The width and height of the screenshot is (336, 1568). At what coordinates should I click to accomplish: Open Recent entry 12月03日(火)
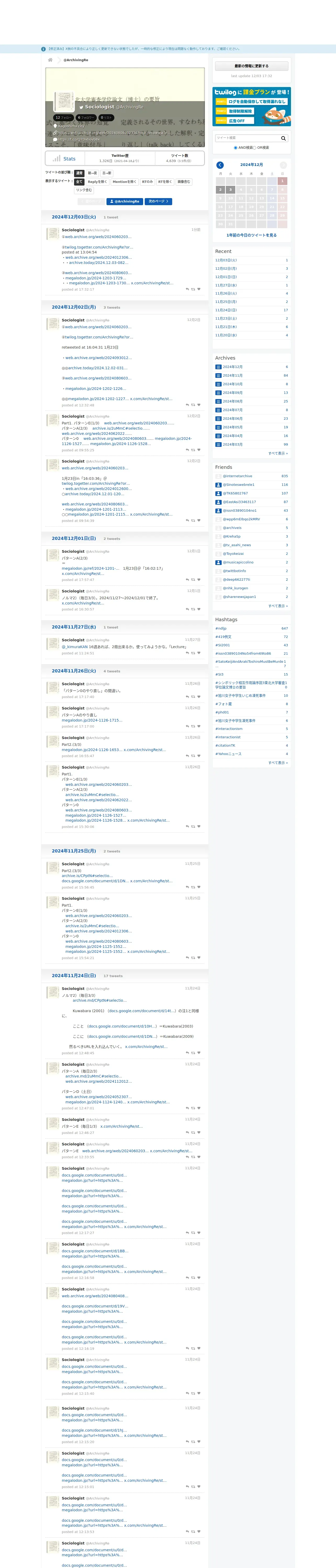pos(226,260)
